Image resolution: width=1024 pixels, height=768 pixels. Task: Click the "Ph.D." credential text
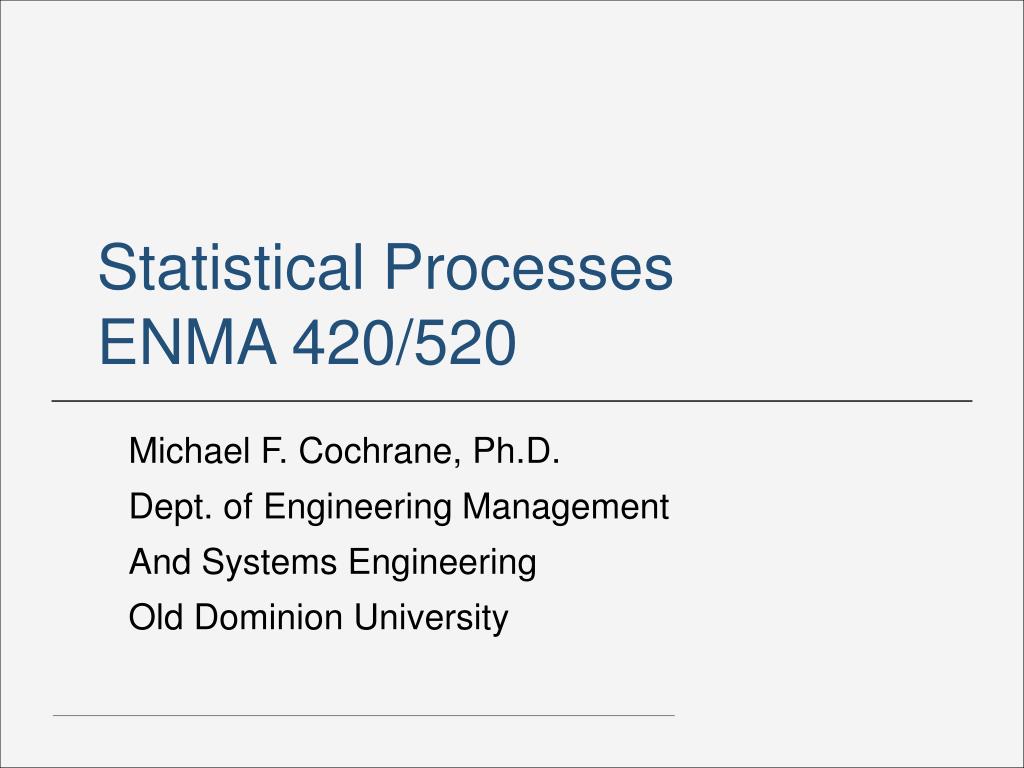coord(516,451)
